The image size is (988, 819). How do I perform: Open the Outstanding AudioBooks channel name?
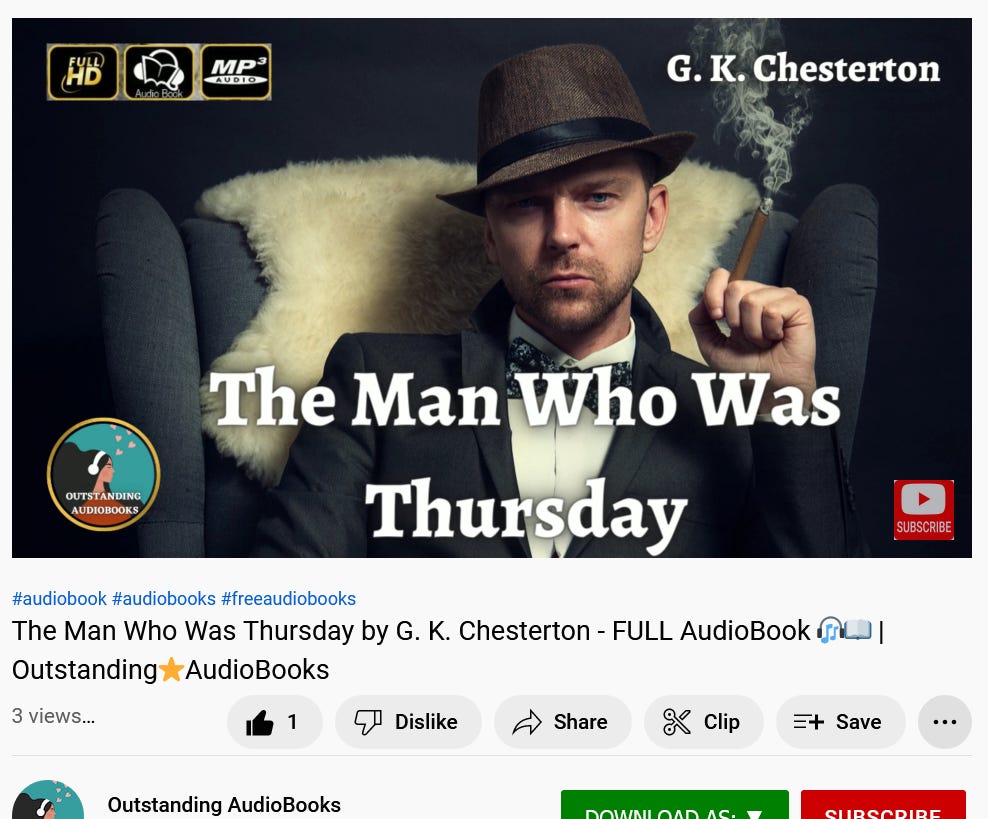pyautogui.click(x=224, y=805)
